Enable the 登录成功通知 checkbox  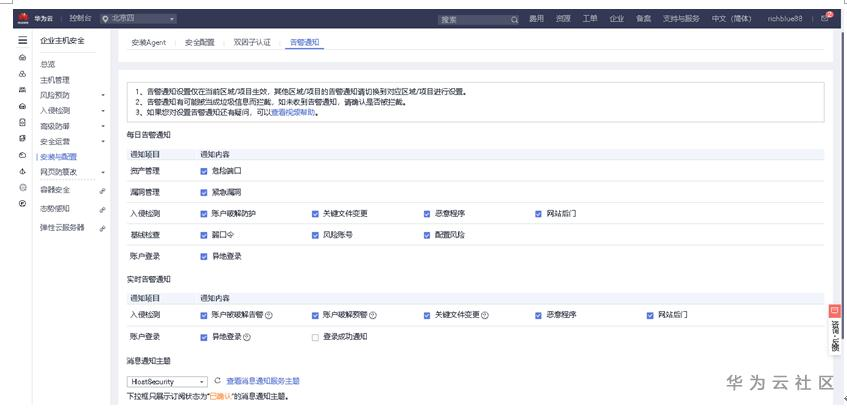[x=315, y=337]
